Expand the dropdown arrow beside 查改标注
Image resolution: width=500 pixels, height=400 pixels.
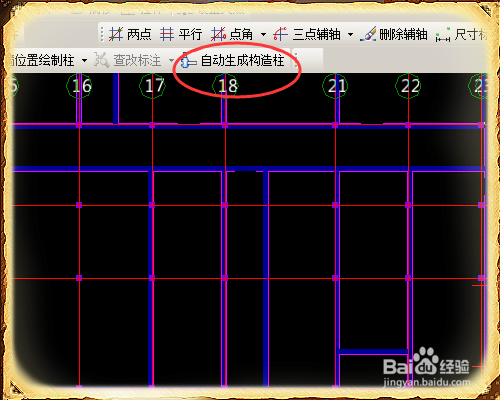point(171,61)
